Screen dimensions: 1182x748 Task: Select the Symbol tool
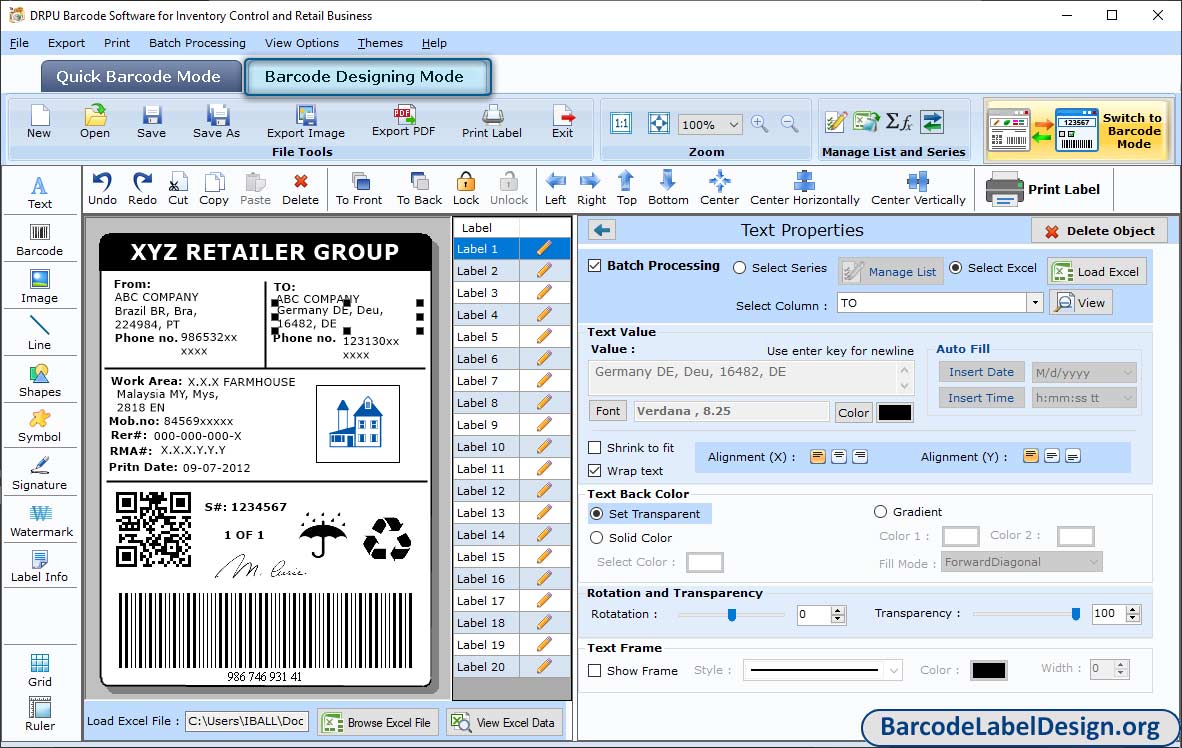39,426
